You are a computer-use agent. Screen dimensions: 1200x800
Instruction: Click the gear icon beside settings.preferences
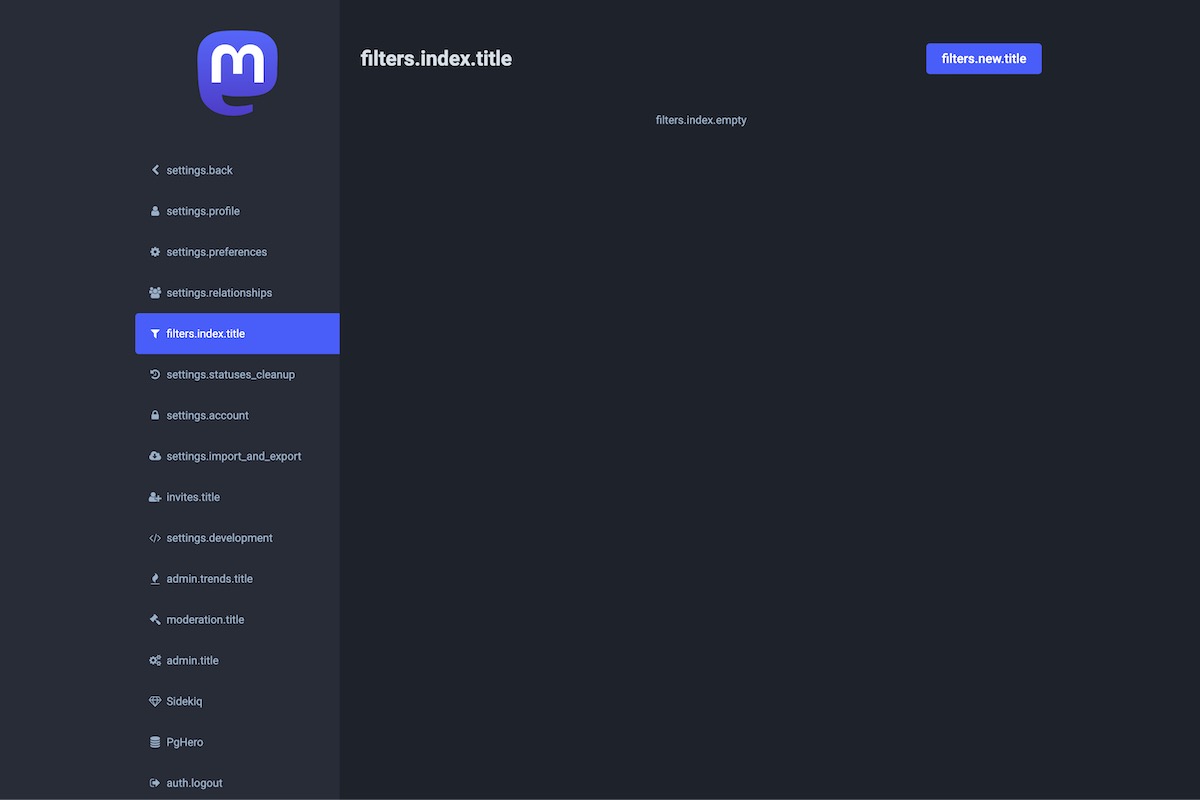(155, 252)
